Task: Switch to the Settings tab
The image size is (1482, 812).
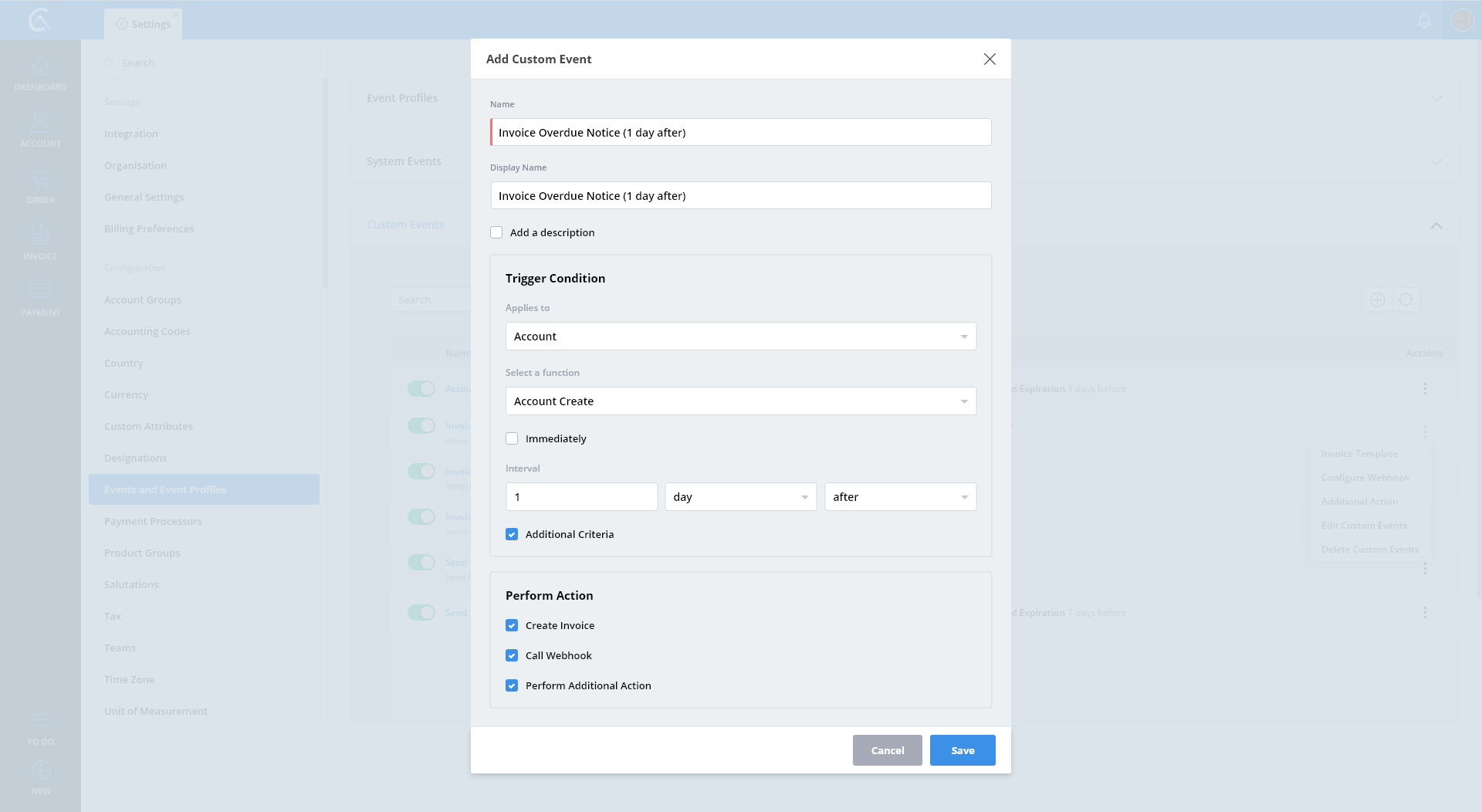Action: (x=144, y=24)
